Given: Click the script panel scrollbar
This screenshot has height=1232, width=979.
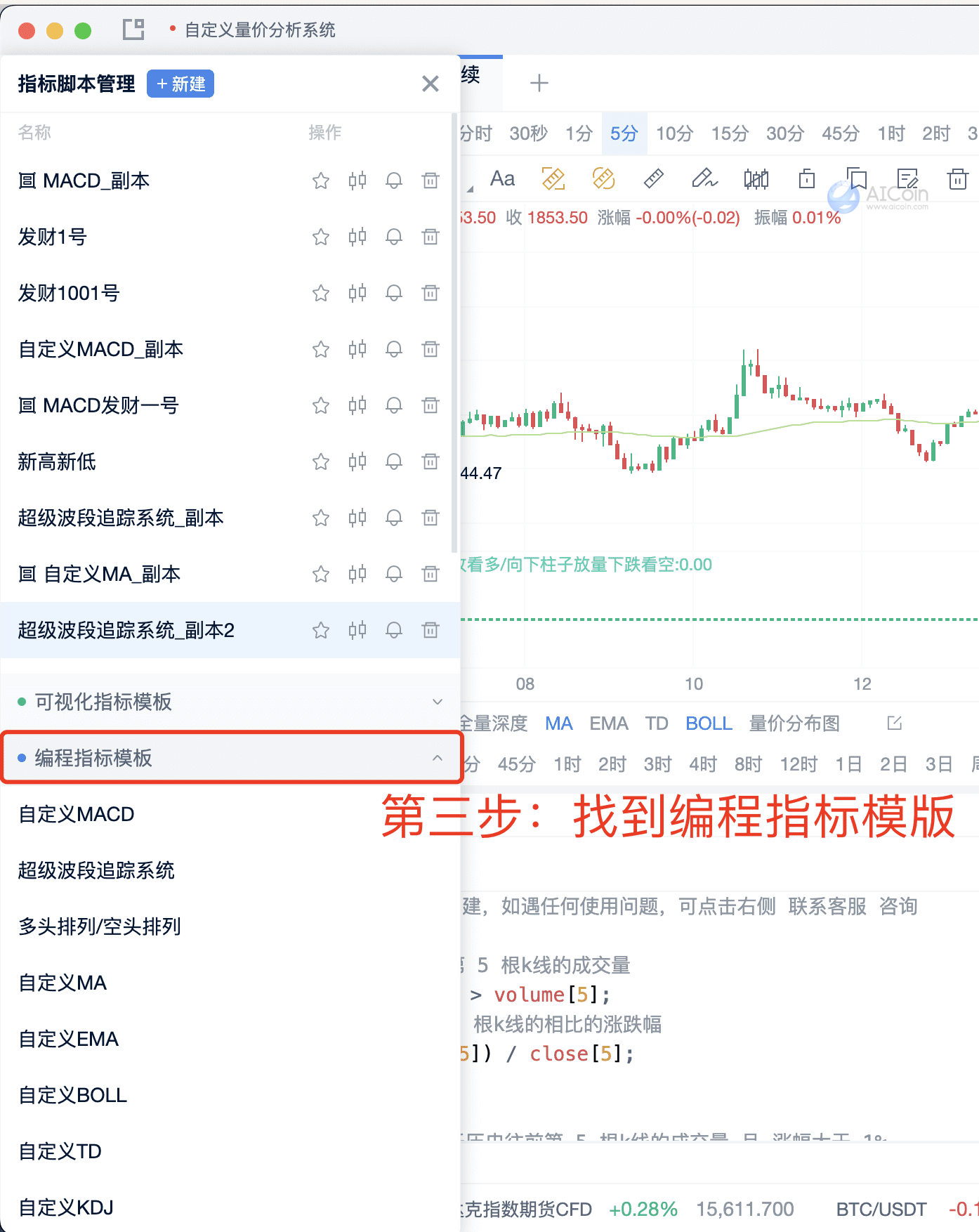Looking at the screenshot, I should (x=454, y=334).
